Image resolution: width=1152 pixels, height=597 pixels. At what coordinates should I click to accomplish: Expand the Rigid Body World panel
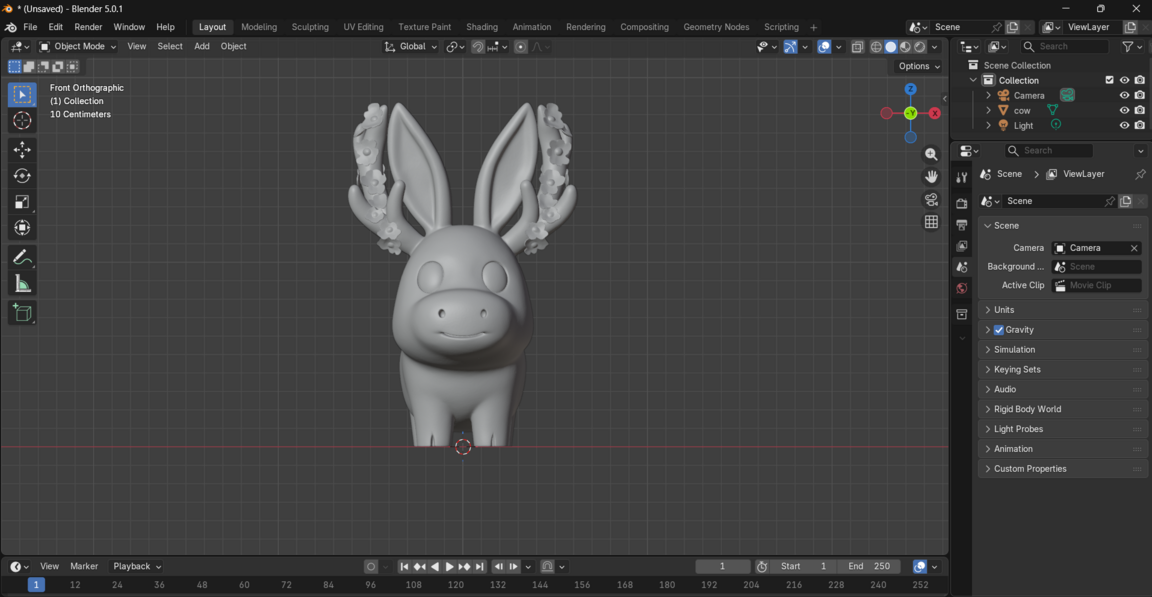tap(1027, 409)
